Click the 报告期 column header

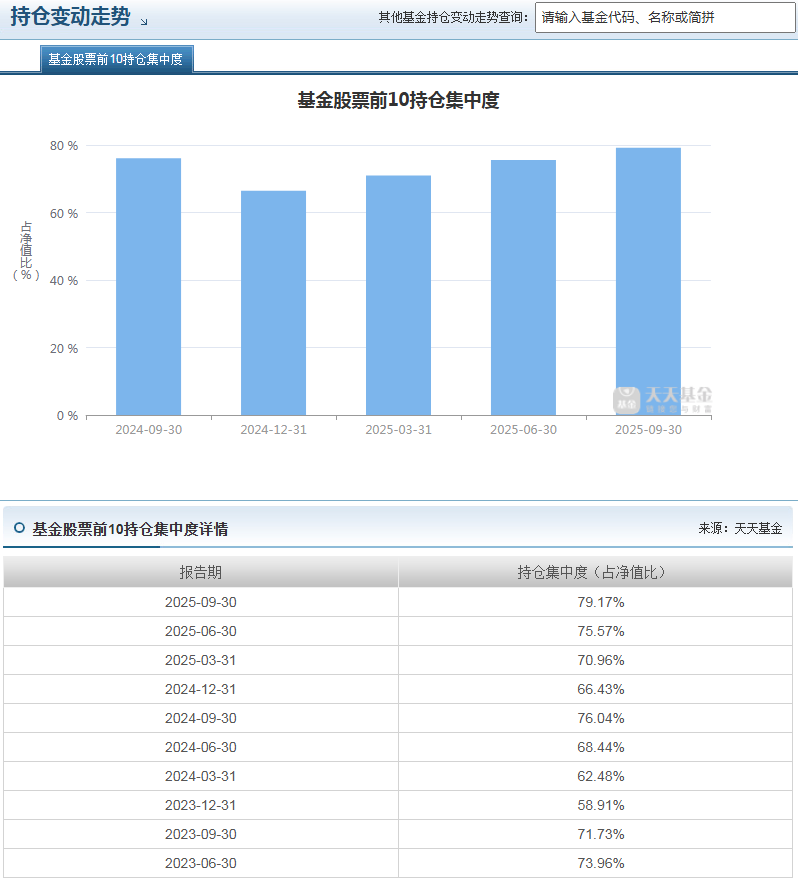tap(200, 572)
